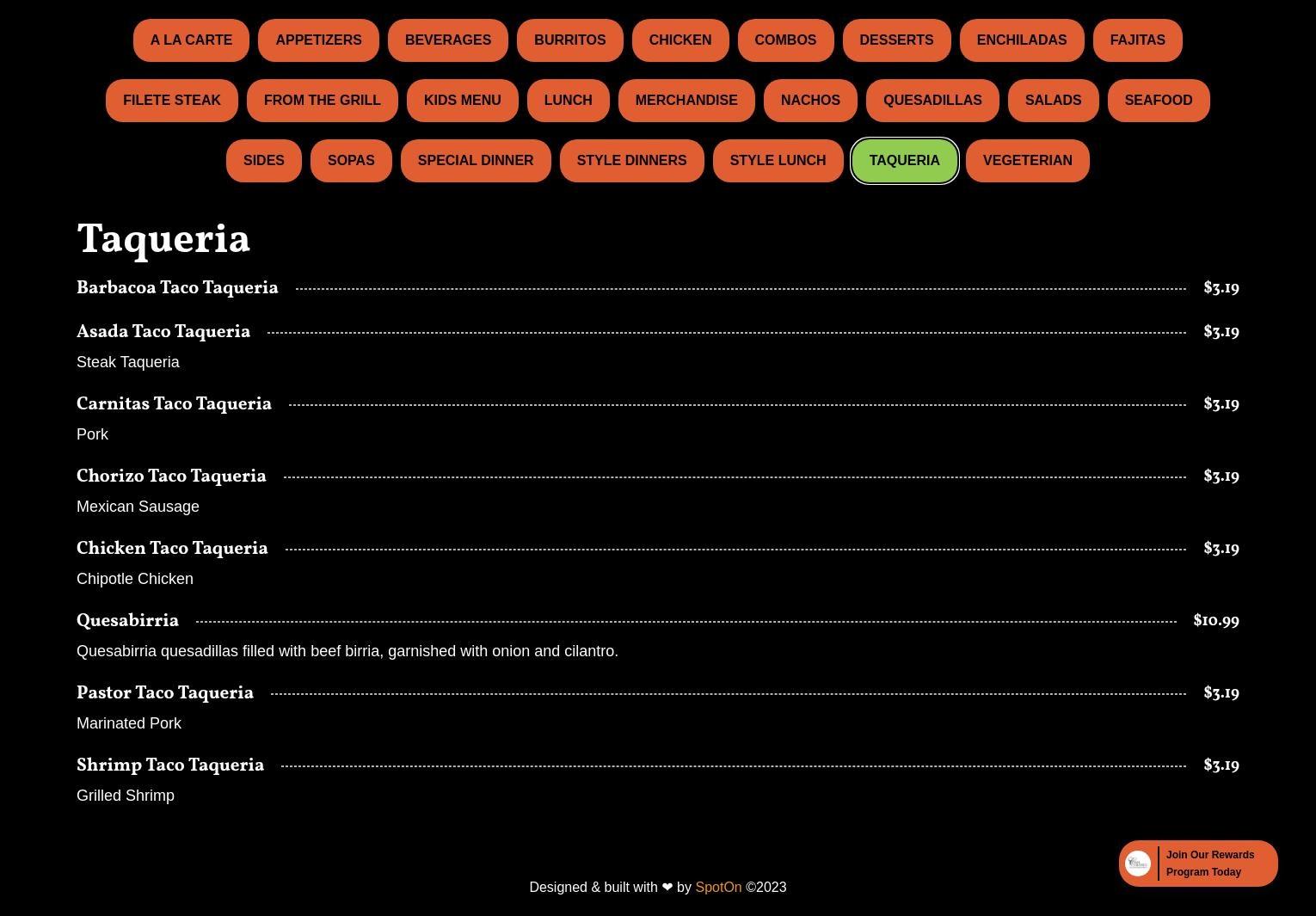Screen dimensions: 1316x916
Task: Select the Sopas category
Action: (351, 161)
